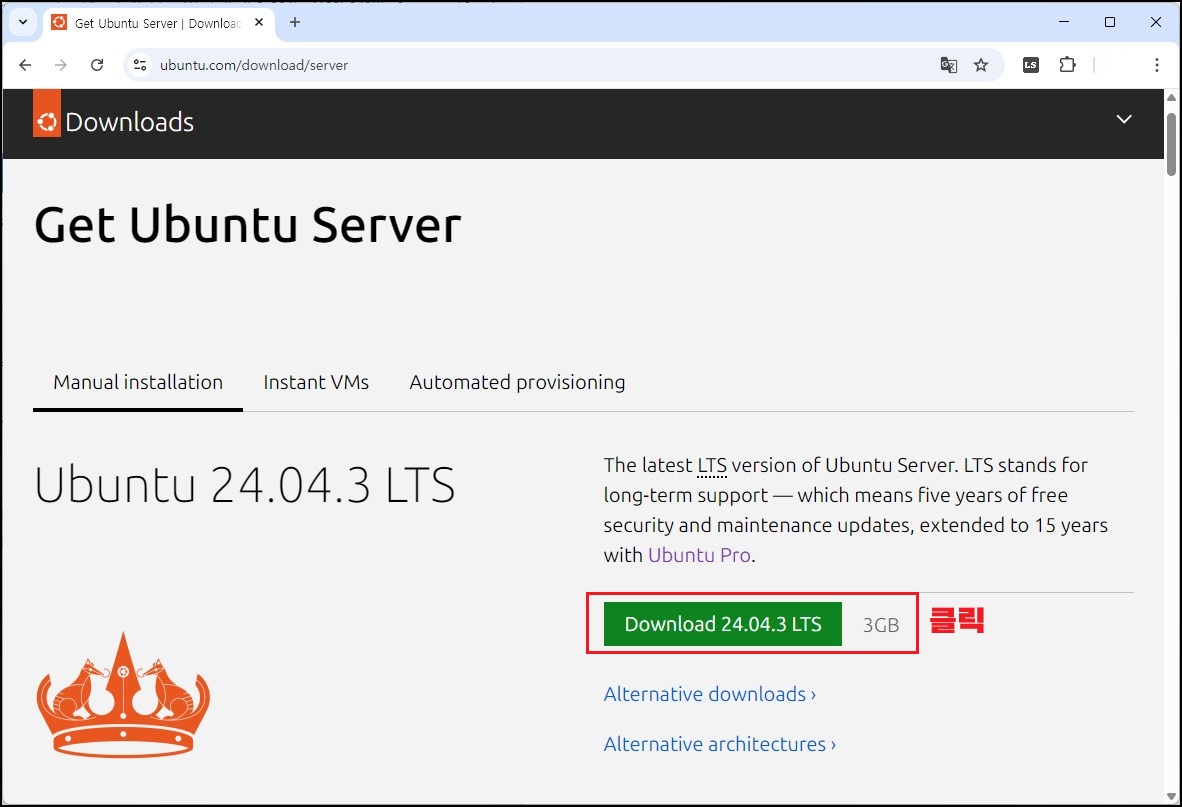The height and width of the screenshot is (807, 1182).
Task: Bookmark this page with star icon
Action: 981,65
